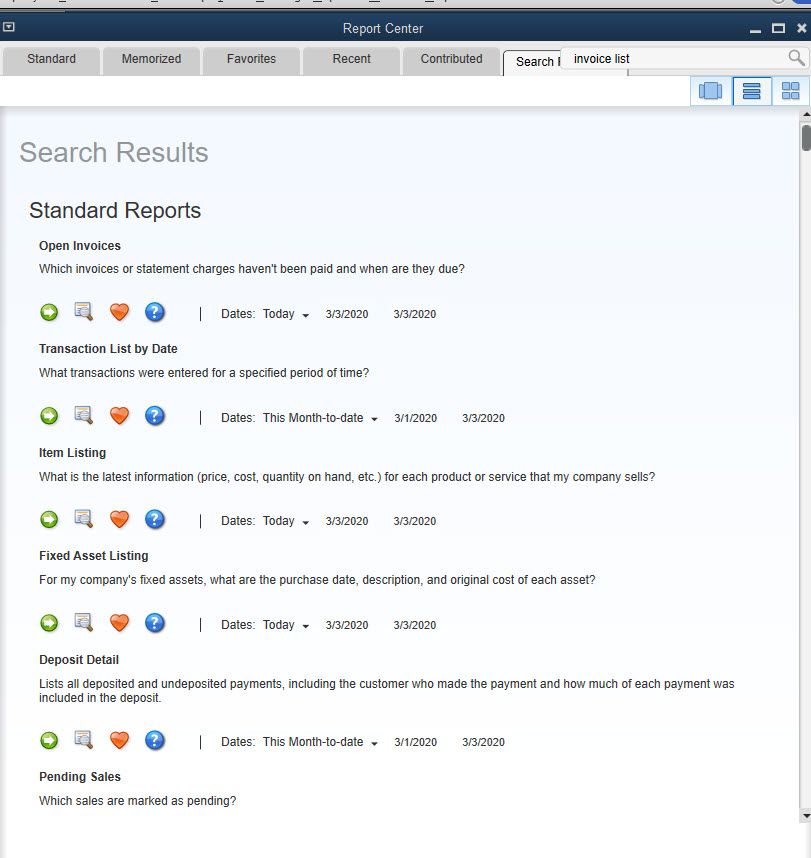Show info preview for Open Invoices
Viewport: 811px width, 858px height.
point(84,312)
